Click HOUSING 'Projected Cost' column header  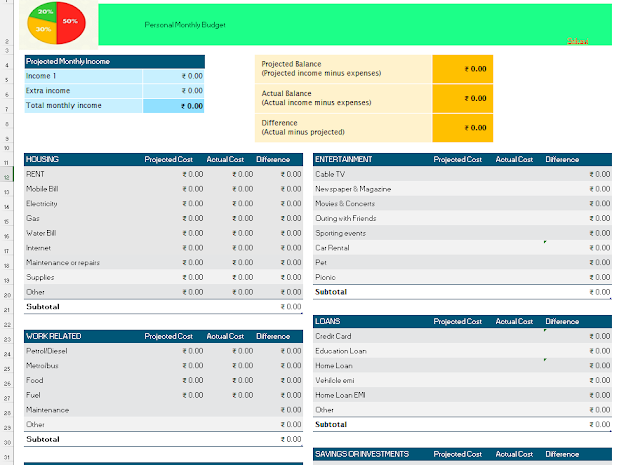click(169, 159)
